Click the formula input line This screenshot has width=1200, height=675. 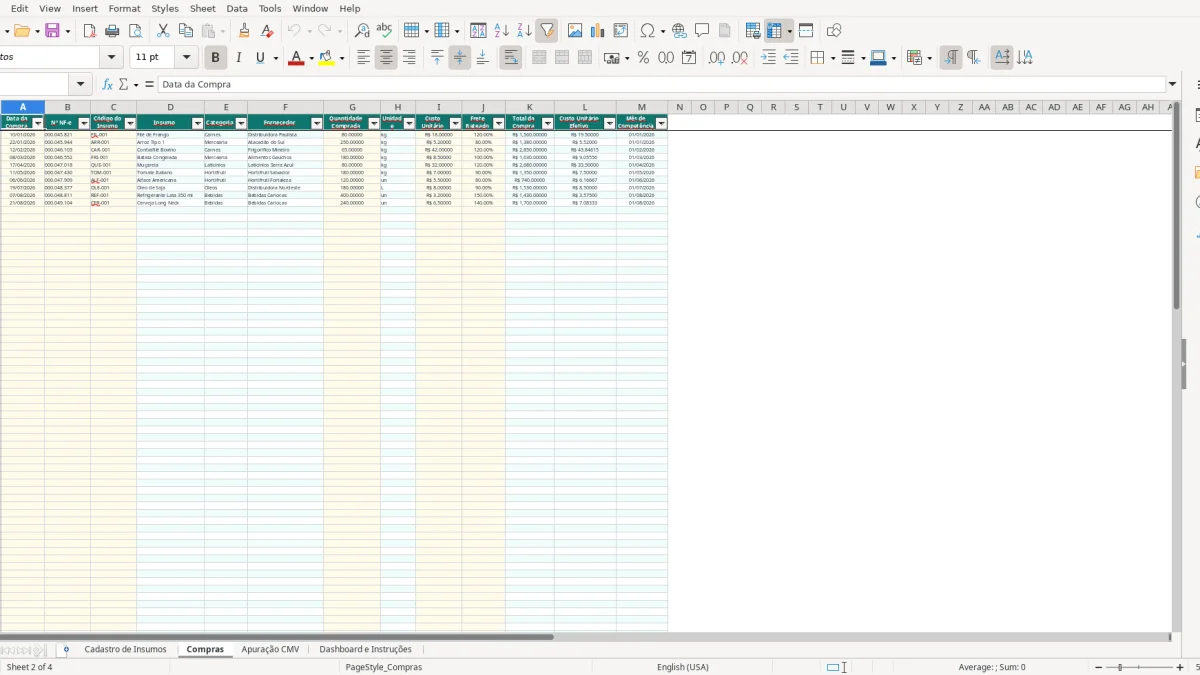[662, 85]
